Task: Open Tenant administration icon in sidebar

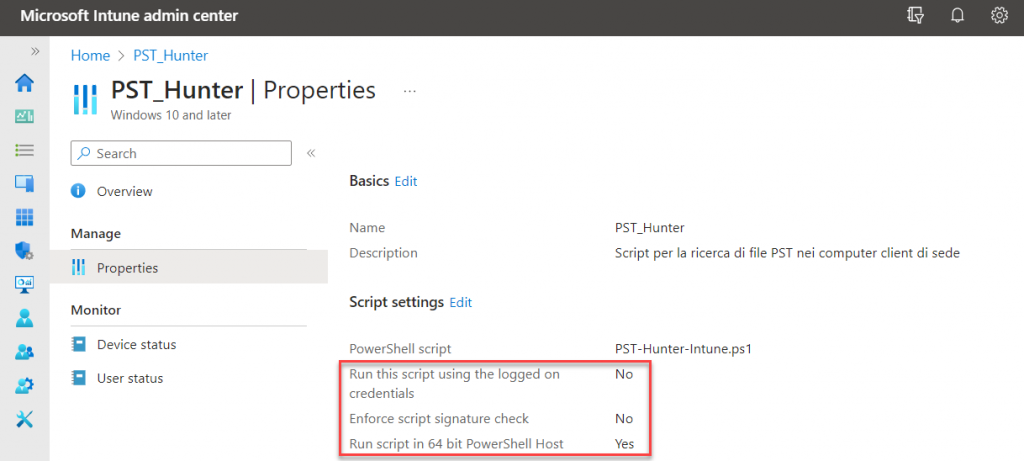Action: coord(24,385)
